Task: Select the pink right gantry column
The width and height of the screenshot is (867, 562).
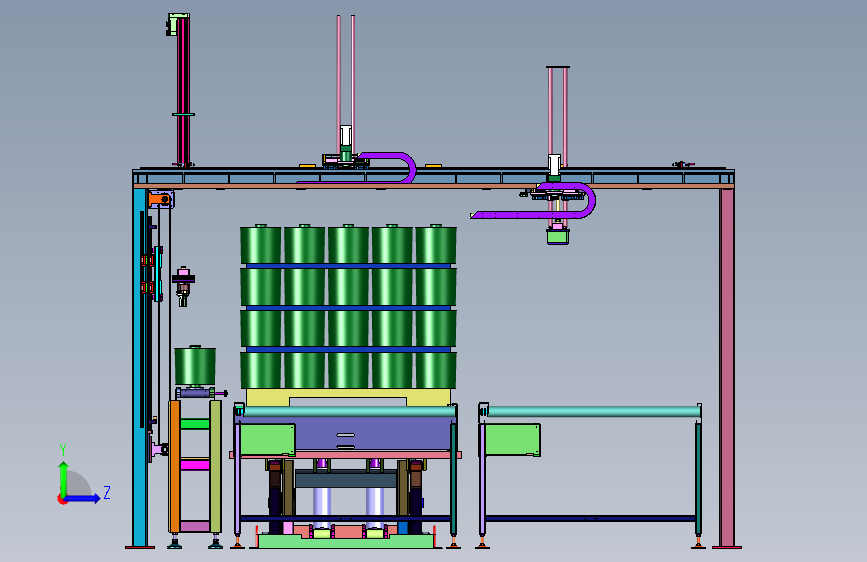Action: pos(727,368)
